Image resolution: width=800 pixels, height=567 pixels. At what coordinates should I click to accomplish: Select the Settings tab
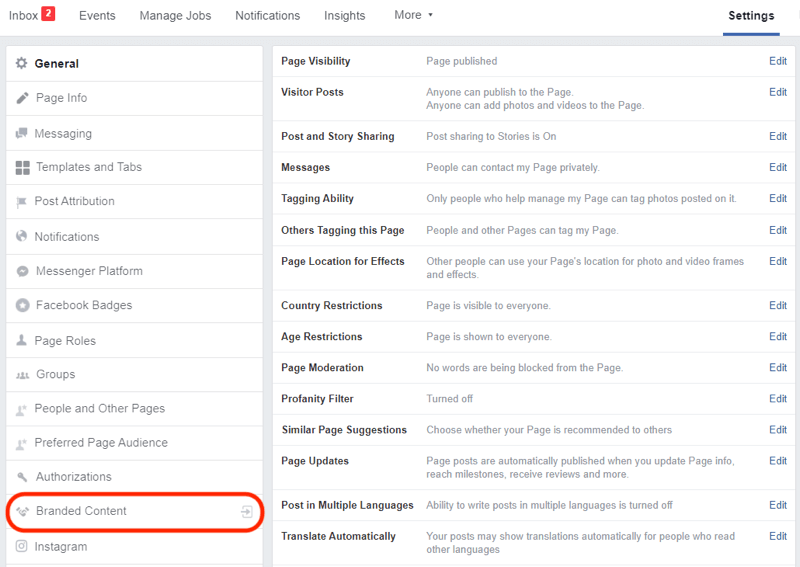pos(751,15)
